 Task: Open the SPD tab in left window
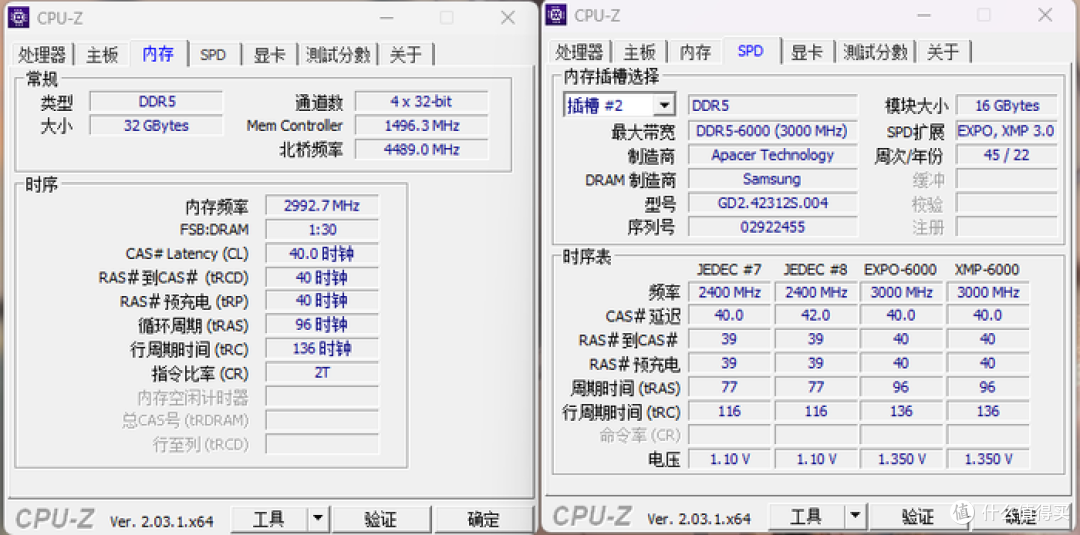point(213,54)
